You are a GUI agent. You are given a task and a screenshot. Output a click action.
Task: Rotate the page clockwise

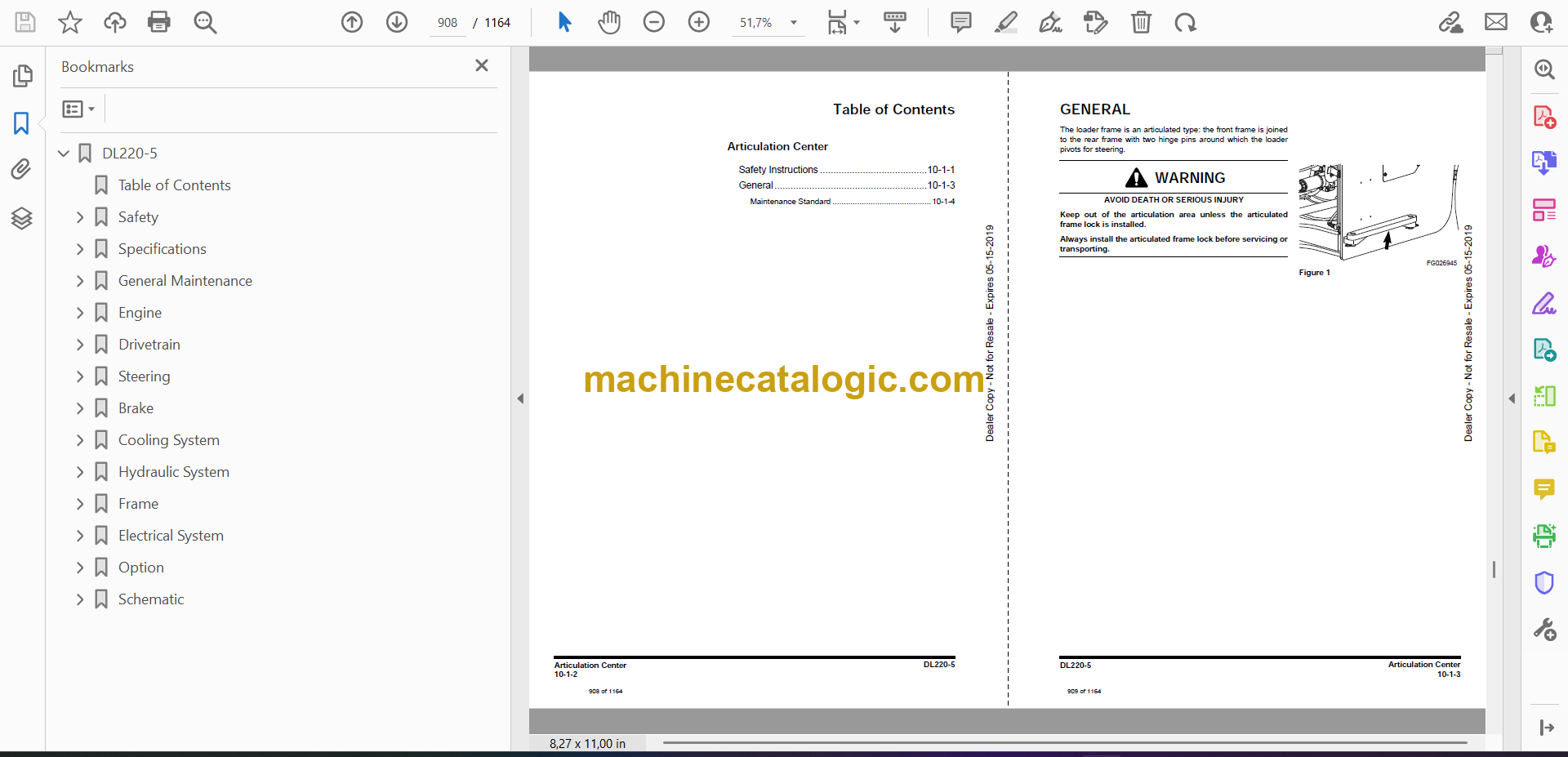[x=1185, y=22]
